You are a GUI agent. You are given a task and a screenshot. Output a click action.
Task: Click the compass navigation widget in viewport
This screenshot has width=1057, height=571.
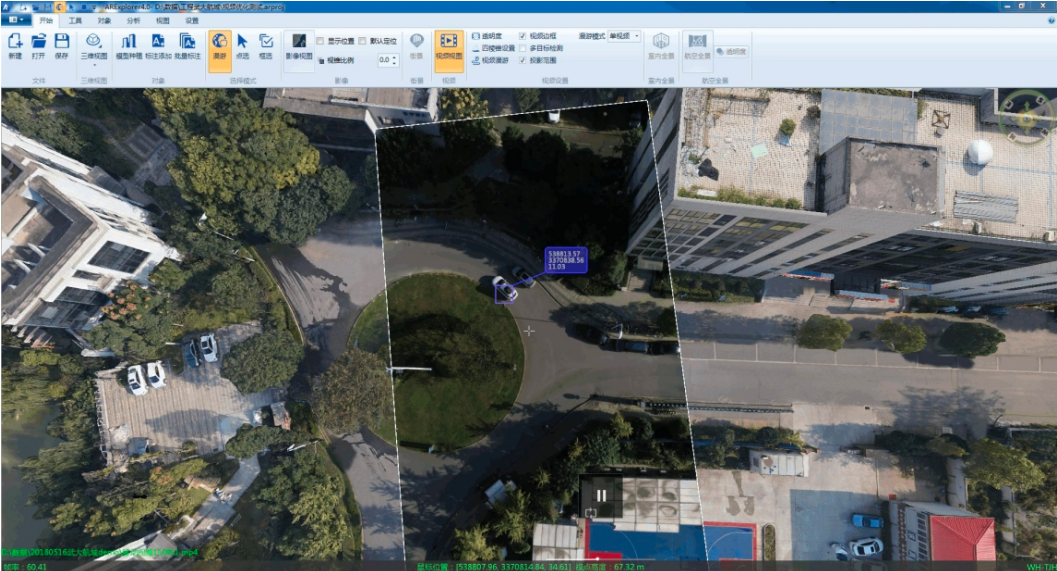pyautogui.click(x=1025, y=117)
